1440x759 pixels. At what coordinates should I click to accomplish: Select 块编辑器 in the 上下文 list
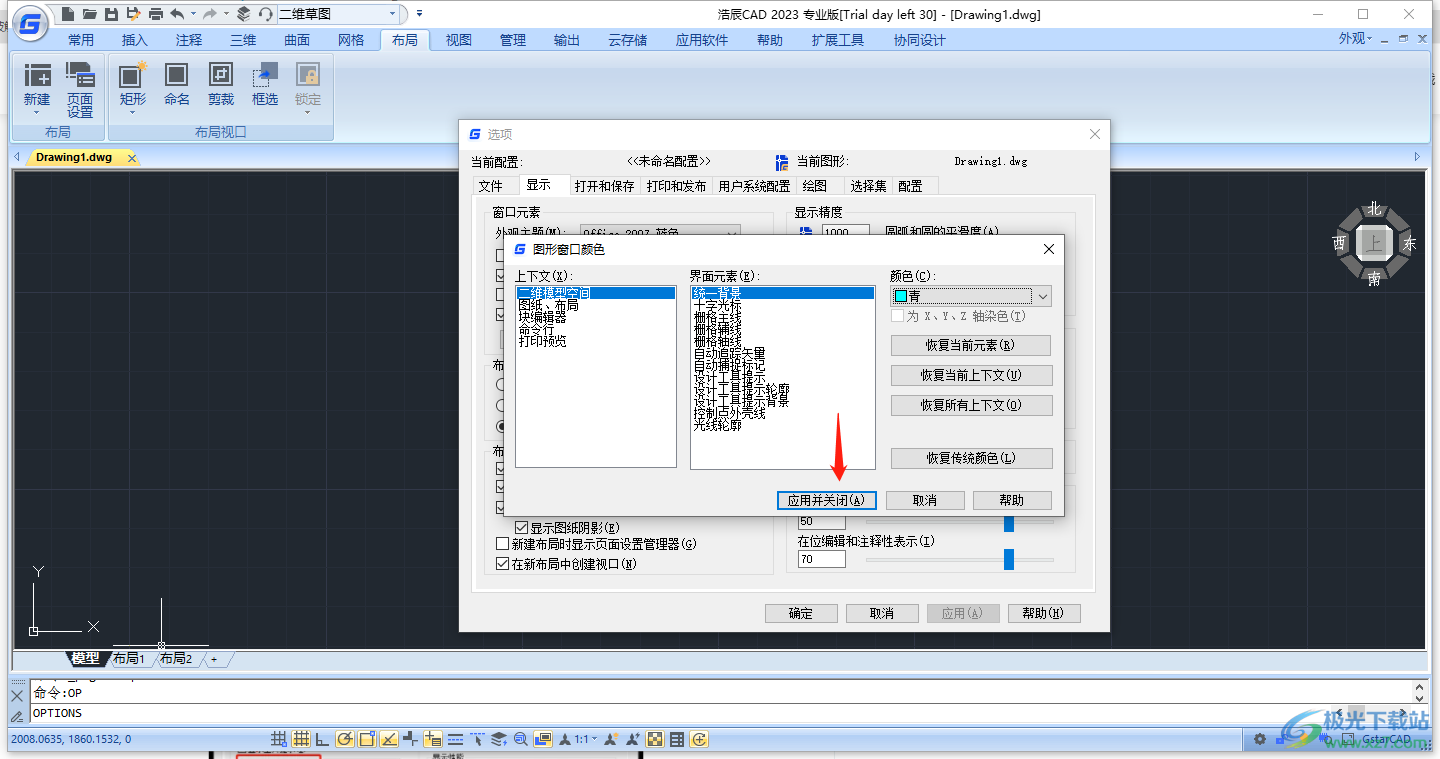click(542, 317)
